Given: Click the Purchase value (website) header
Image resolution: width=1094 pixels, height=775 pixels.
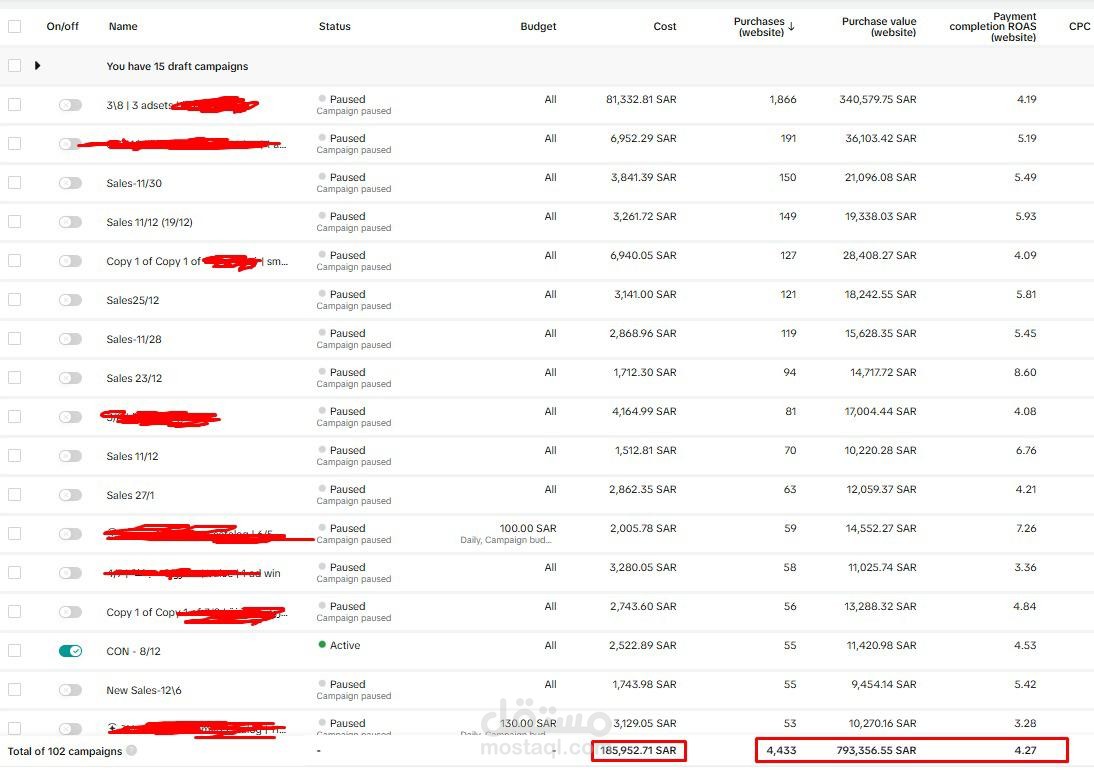Looking at the screenshot, I should click(879, 27).
